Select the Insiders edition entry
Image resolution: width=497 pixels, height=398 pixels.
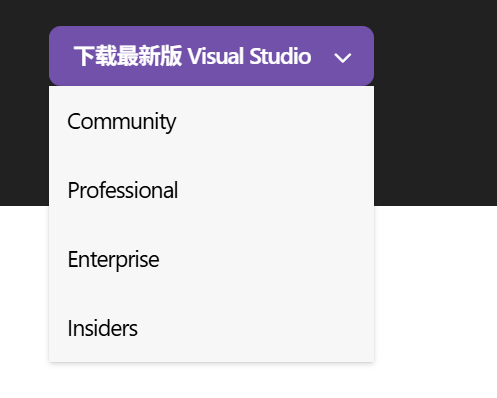pyautogui.click(x=211, y=328)
